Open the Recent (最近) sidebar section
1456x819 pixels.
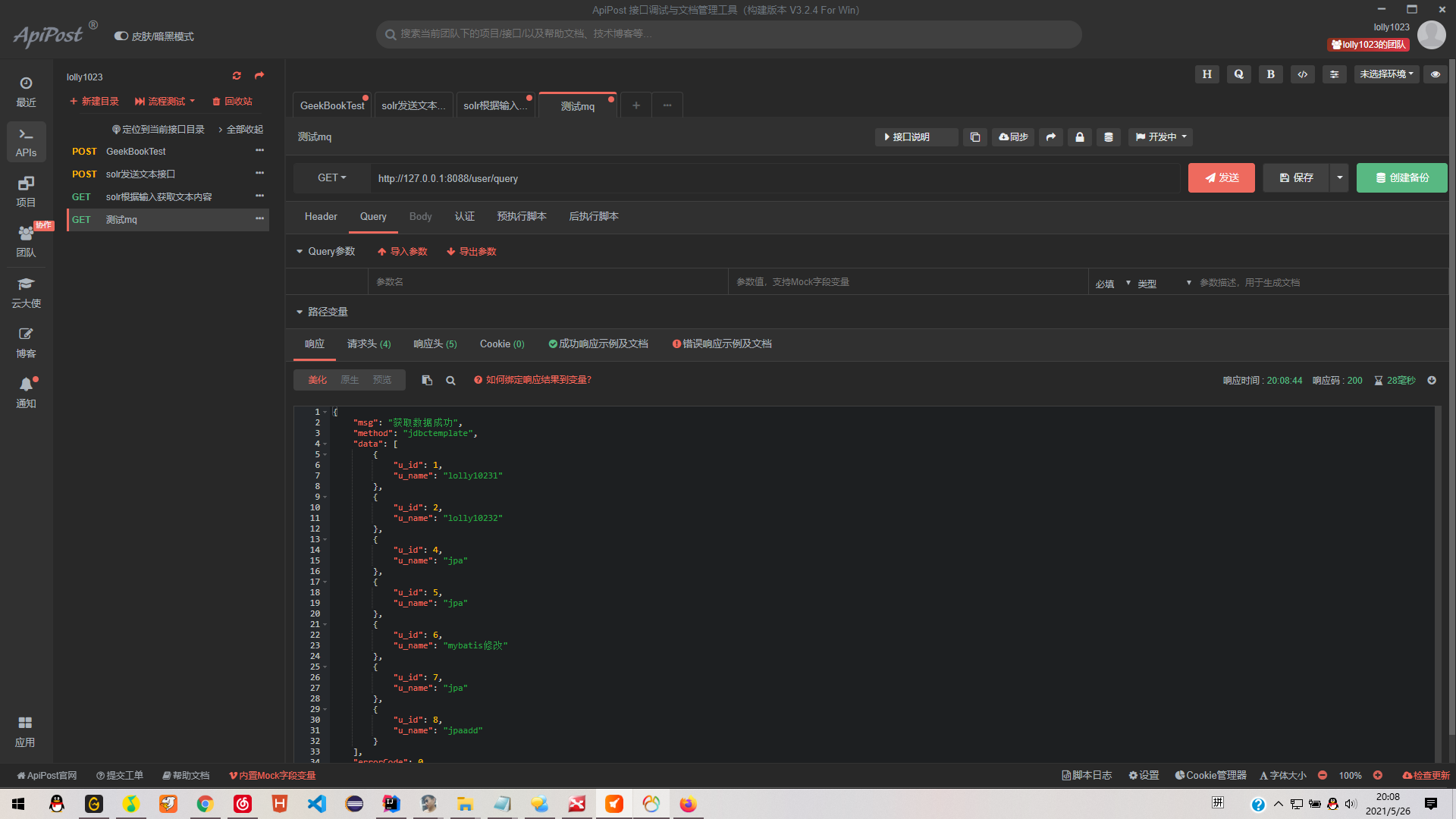26,92
